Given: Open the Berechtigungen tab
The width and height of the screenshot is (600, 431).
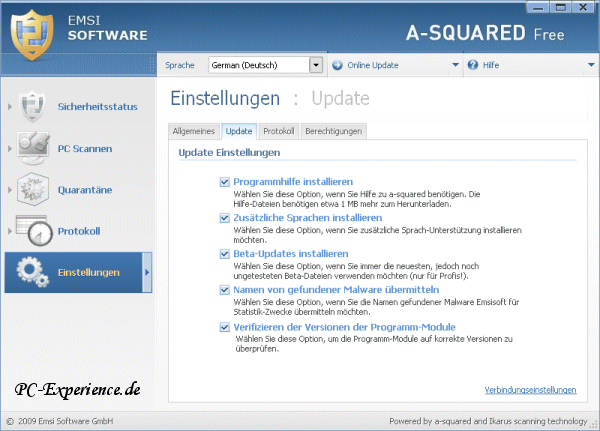Looking at the screenshot, I should tap(334, 131).
